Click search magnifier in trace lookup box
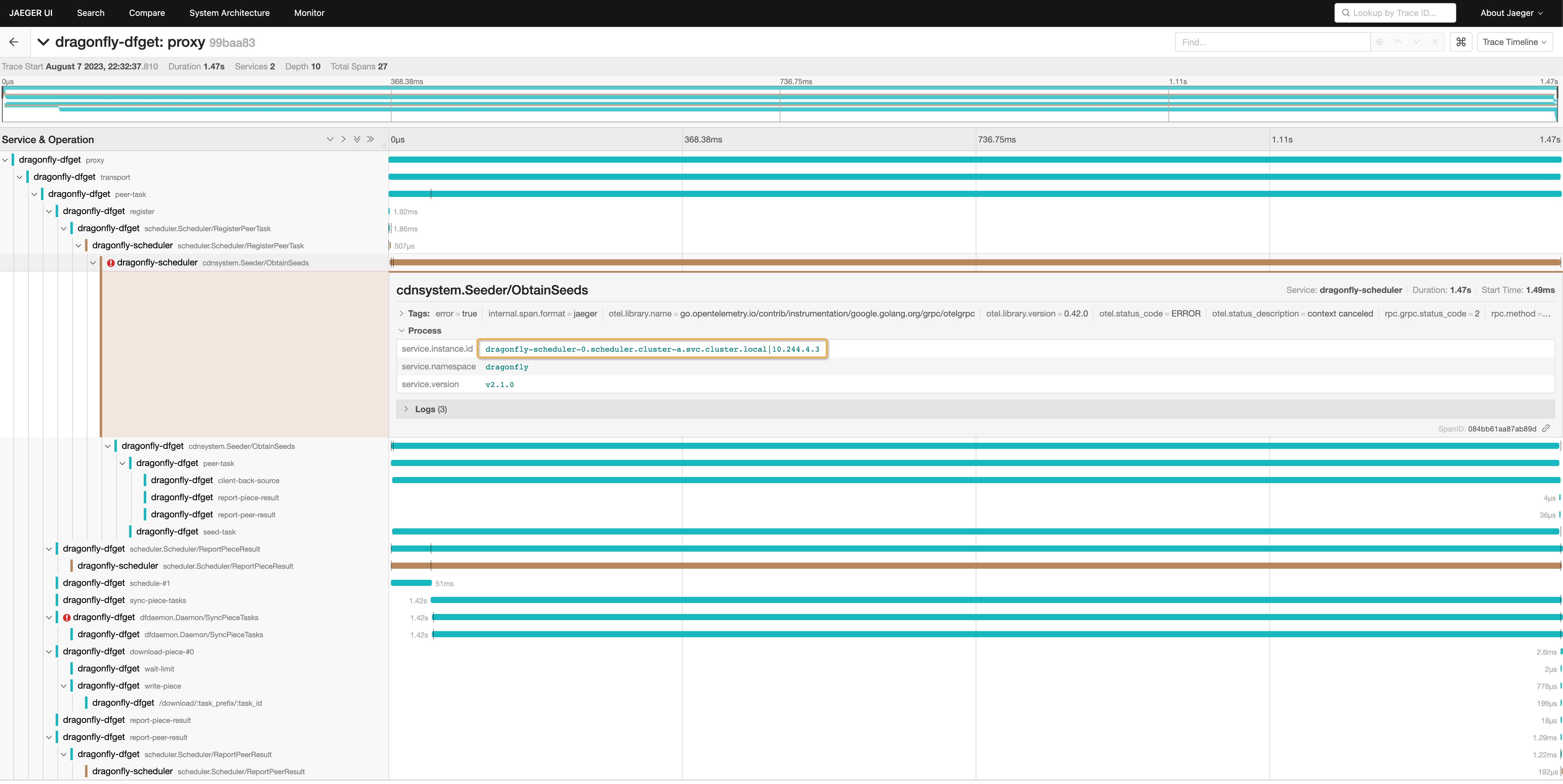The height and width of the screenshot is (784, 1563). click(x=1346, y=13)
